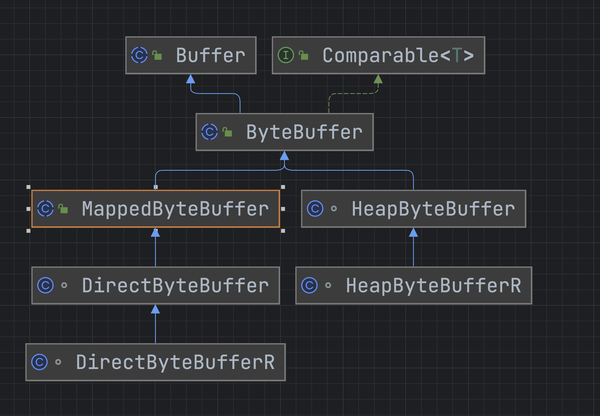600x416 pixels.
Task: Click the class icon on HeapByteBuffer node
Action: click(x=315, y=209)
